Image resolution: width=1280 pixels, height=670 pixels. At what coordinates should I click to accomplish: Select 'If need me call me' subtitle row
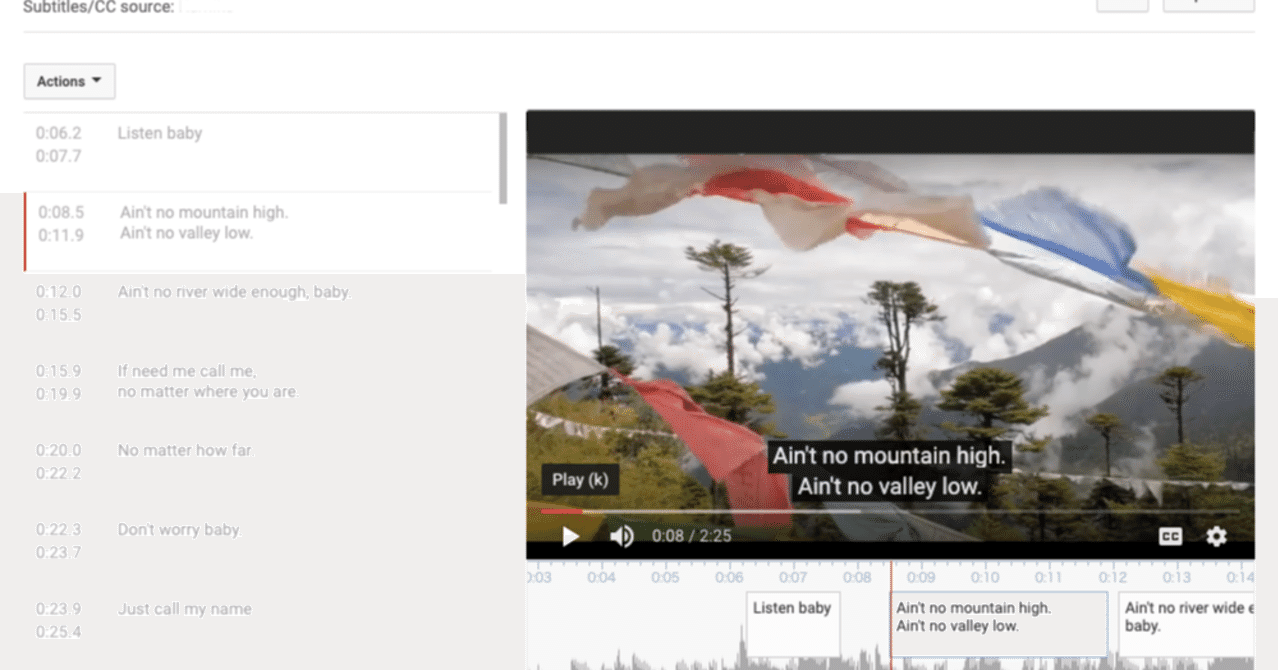(260, 391)
